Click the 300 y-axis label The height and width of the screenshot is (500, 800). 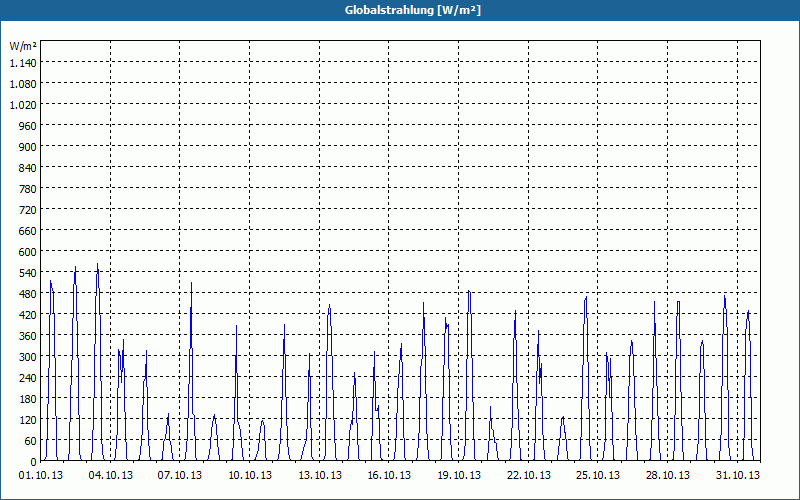tap(28, 357)
